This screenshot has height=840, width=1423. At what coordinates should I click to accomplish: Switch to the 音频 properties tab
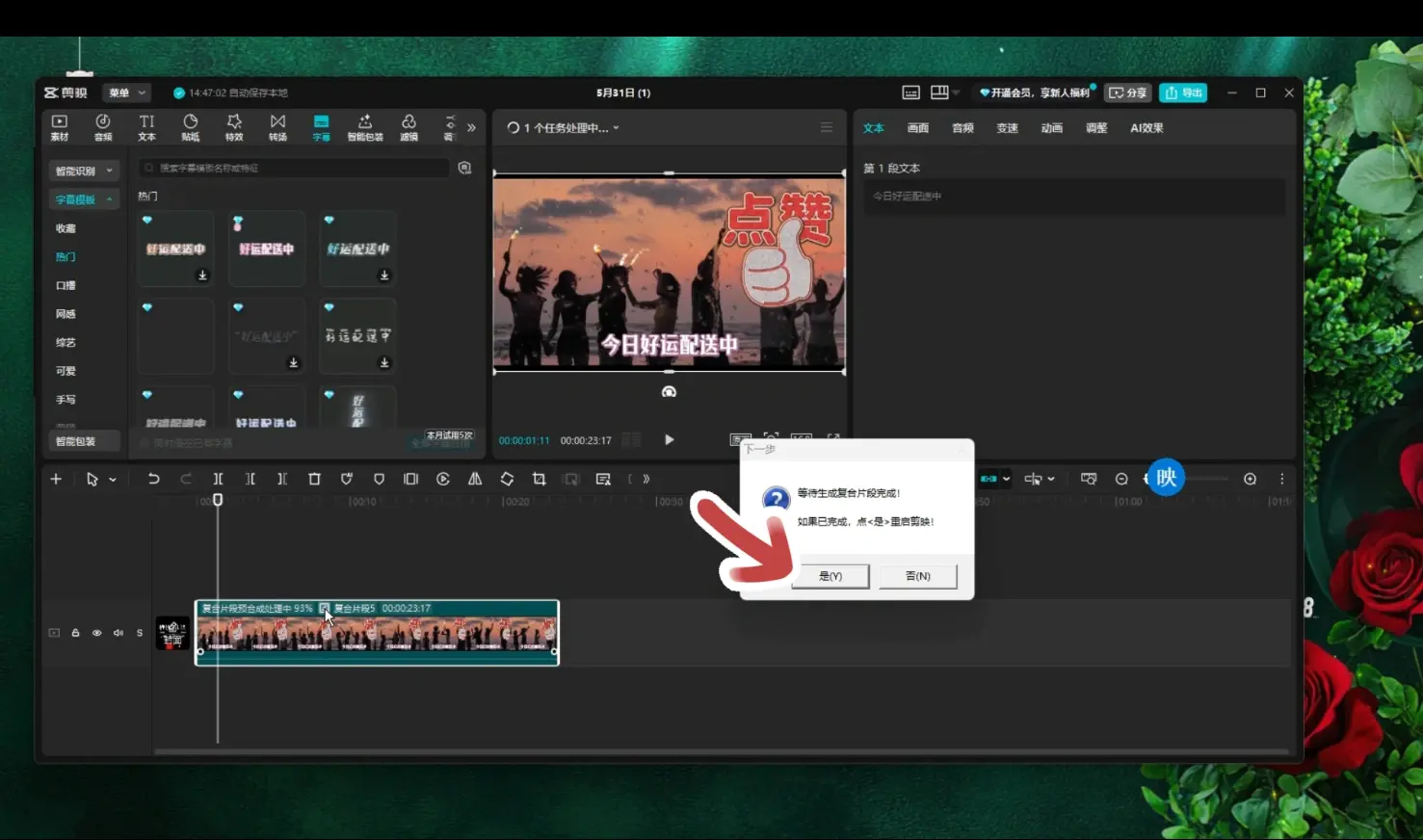(962, 127)
